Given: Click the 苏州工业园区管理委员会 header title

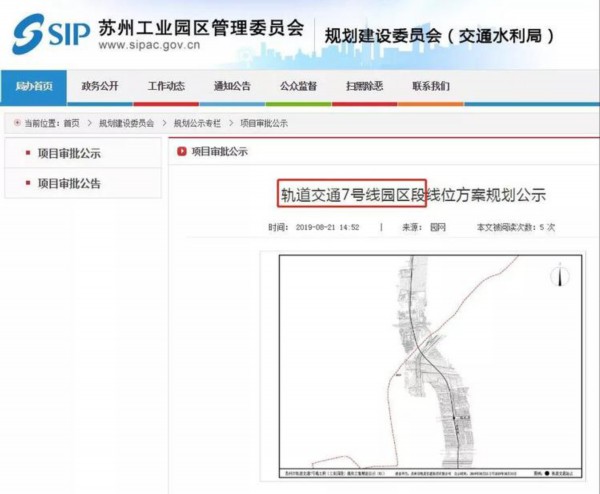Looking at the screenshot, I should pyautogui.click(x=201, y=28).
